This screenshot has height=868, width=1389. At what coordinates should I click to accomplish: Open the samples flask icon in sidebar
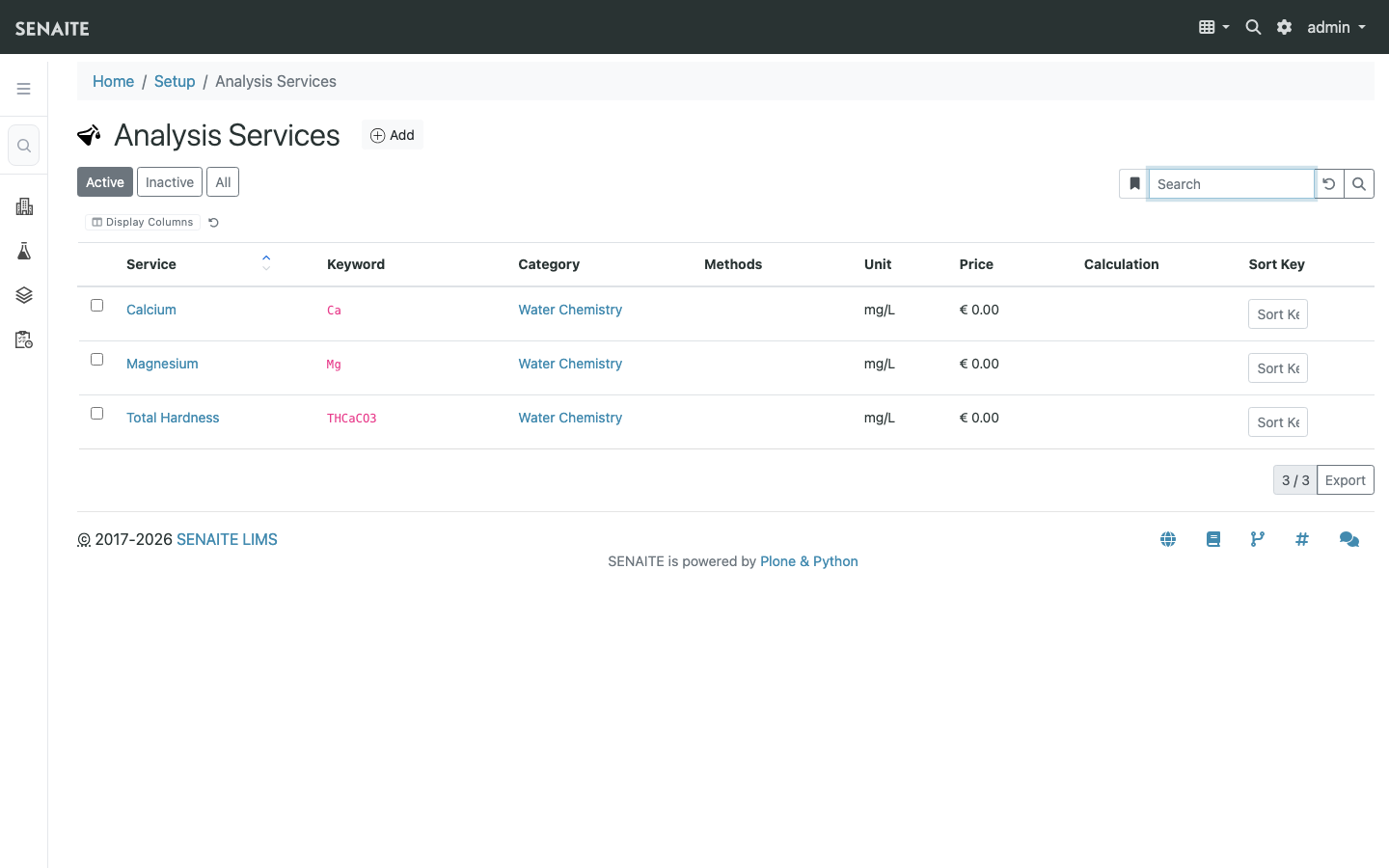[24, 251]
